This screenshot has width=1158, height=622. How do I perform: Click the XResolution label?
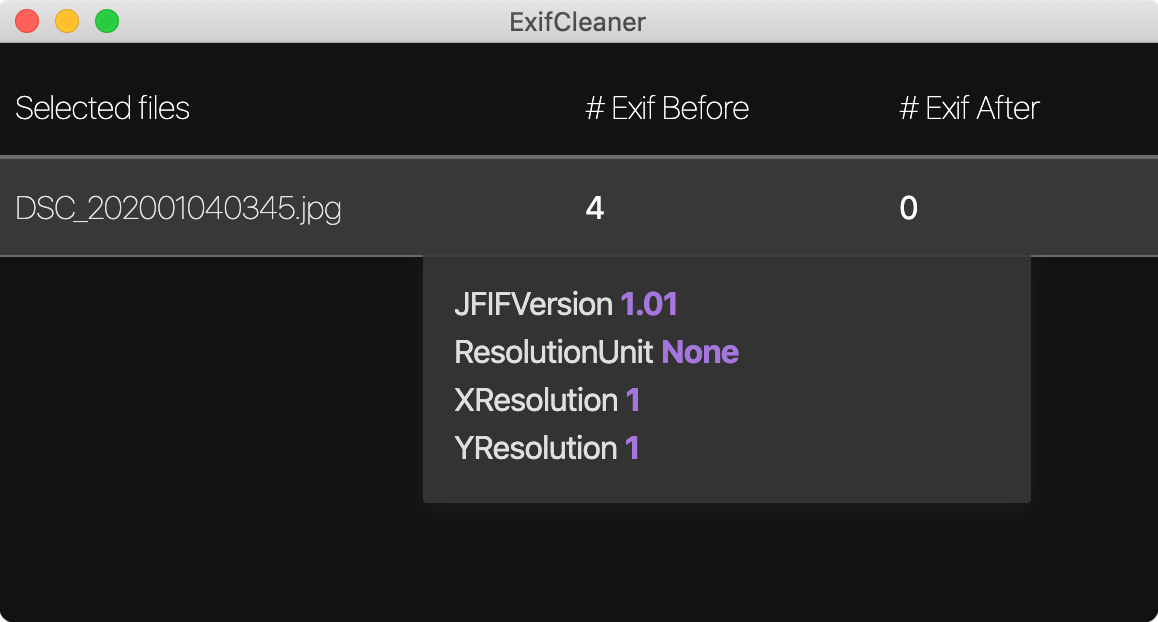pyautogui.click(x=536, y=400)
